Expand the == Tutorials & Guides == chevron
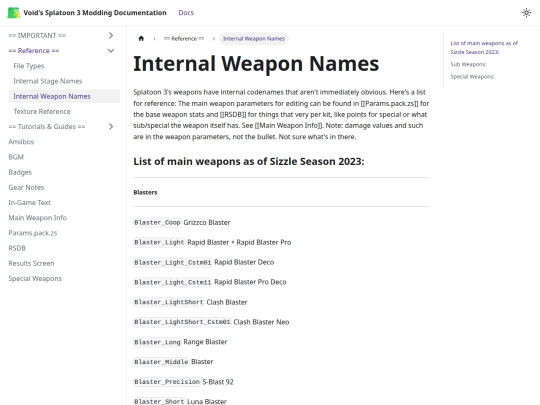Image resolution: width=540 pixels, height=405 pixels. (x=111, y=127)
